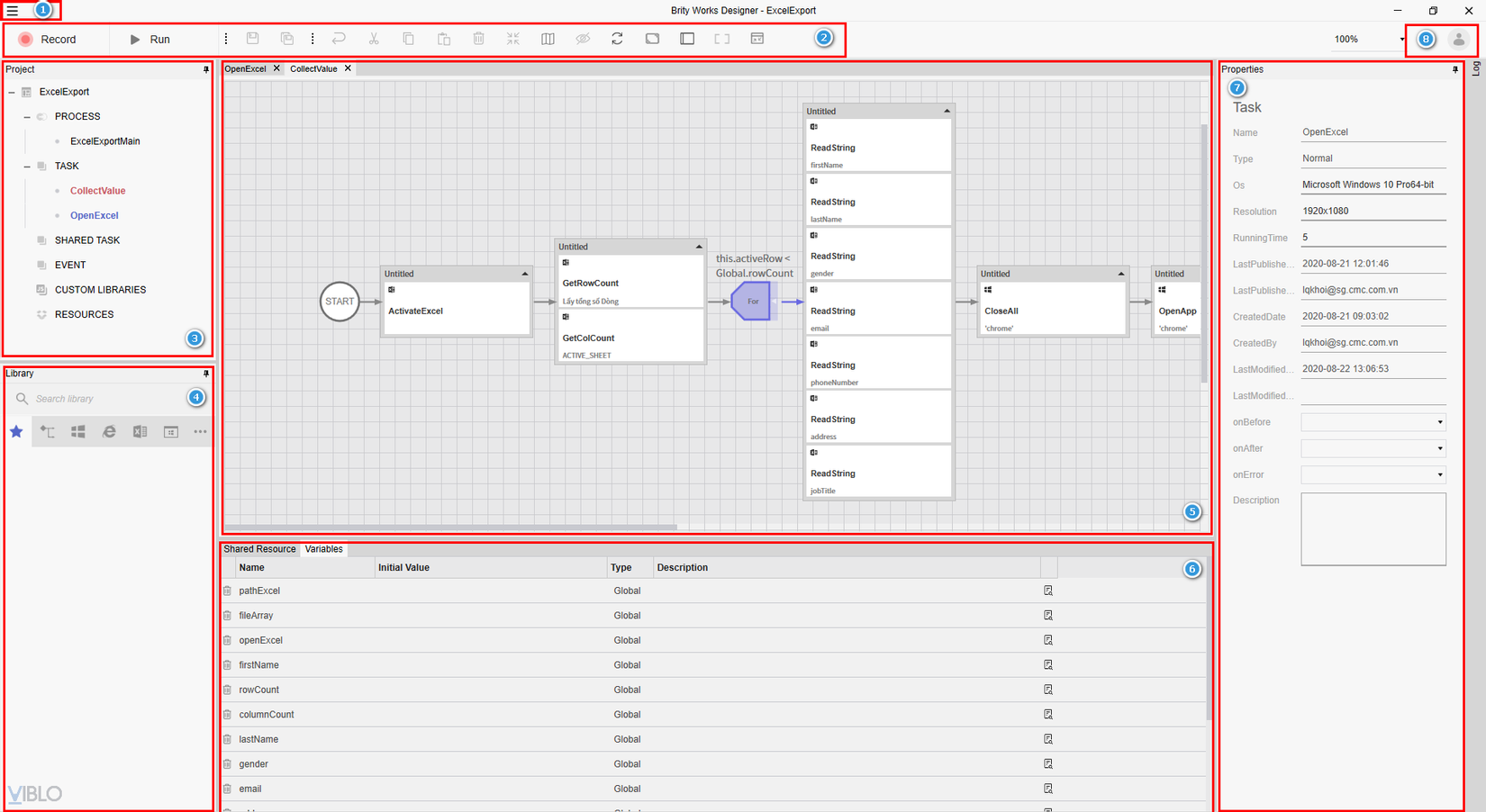Edit the fileArray variable details icon
Image resolution: width=1486 pixels, height=812 pixels.
(1048, 616)
